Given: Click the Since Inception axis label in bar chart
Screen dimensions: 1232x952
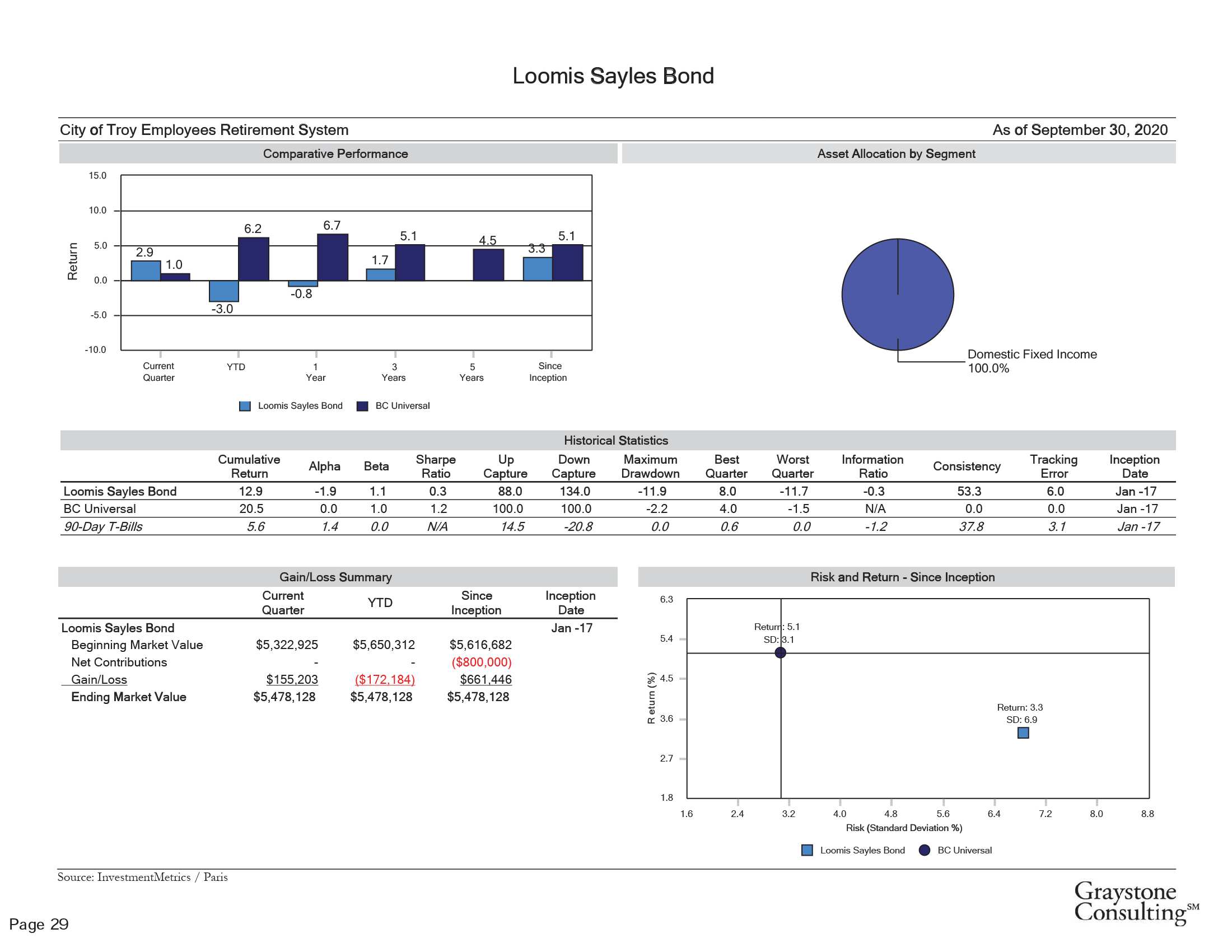Looking at the screenshot, I should point(548,372).
